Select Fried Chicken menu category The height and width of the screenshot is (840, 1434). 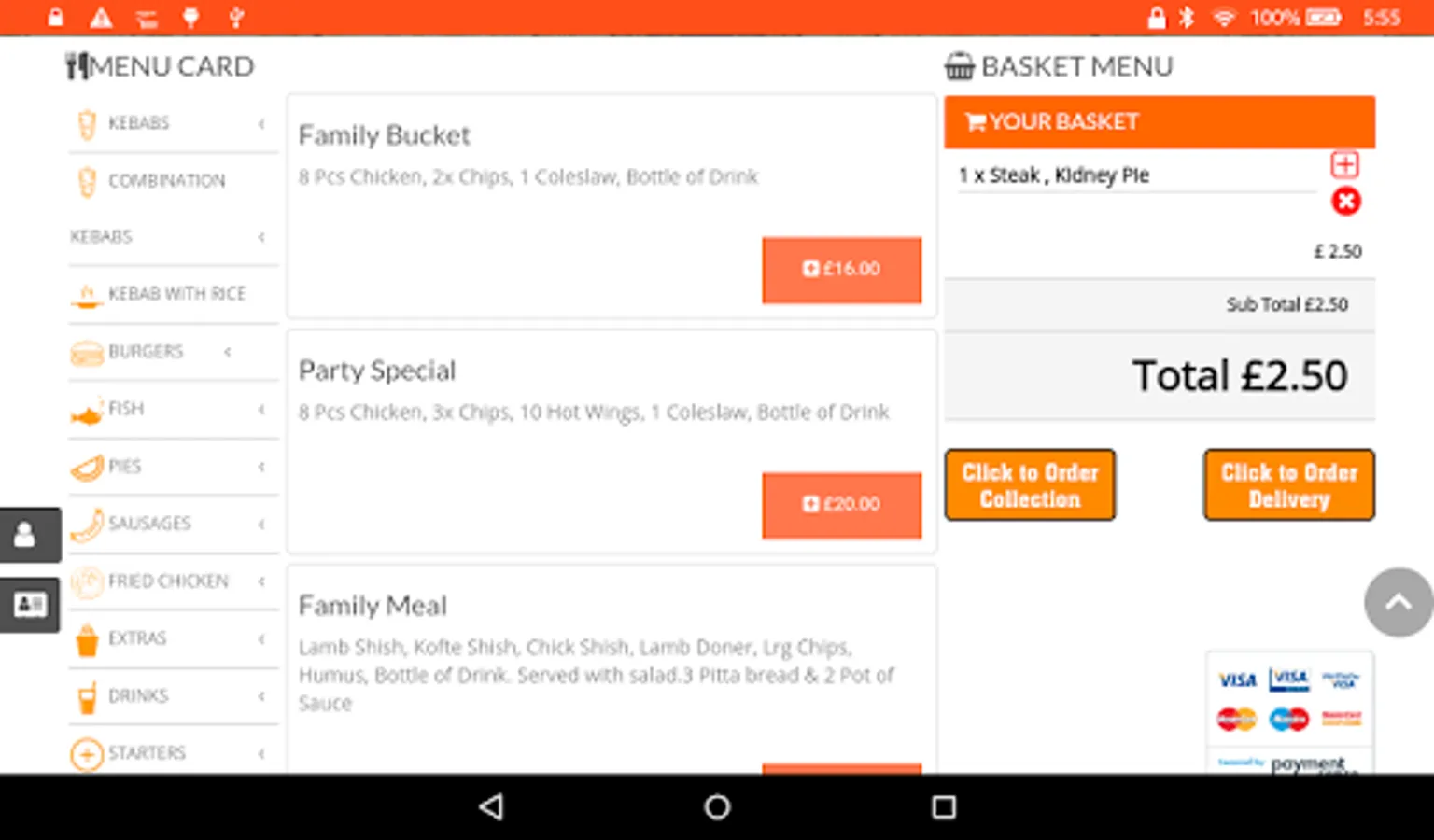(167, 581)
